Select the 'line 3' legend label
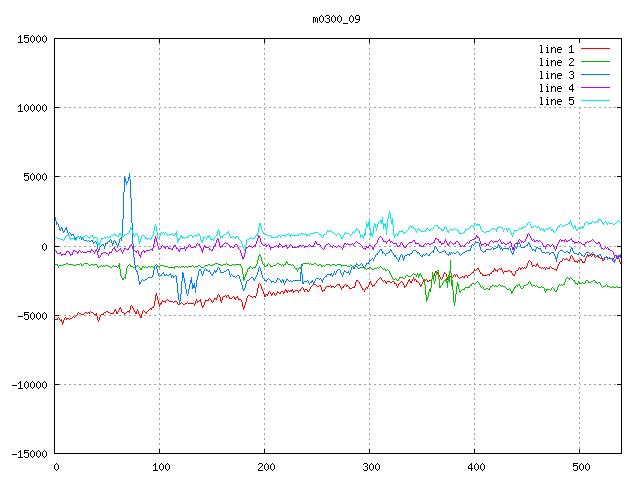 (556, 75)
